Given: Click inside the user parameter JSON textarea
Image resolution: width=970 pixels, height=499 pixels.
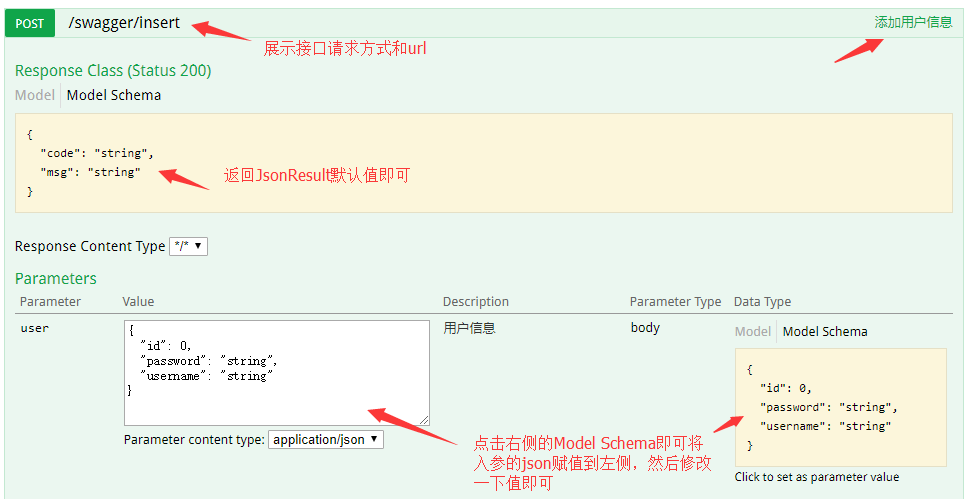Looking at the screenshot, I should click(x=277, y=373).
